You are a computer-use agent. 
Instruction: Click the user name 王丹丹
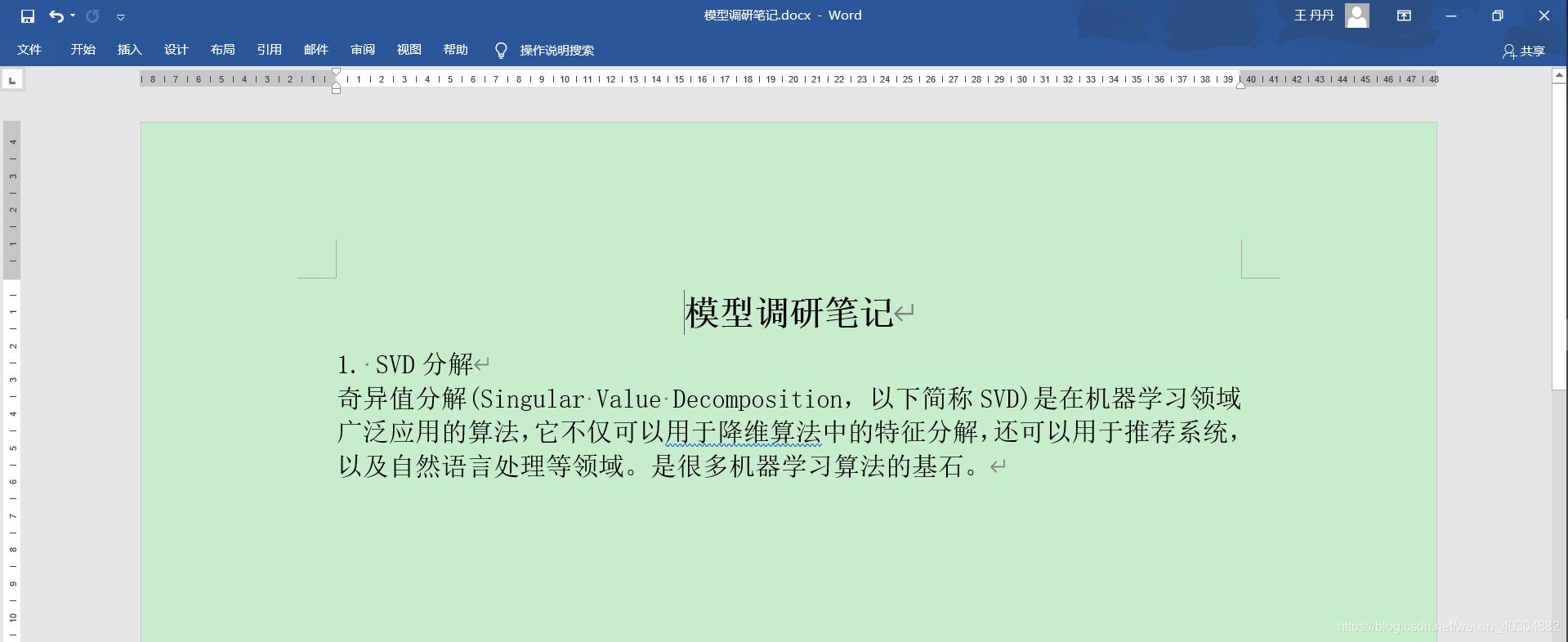pos(1314,16)
